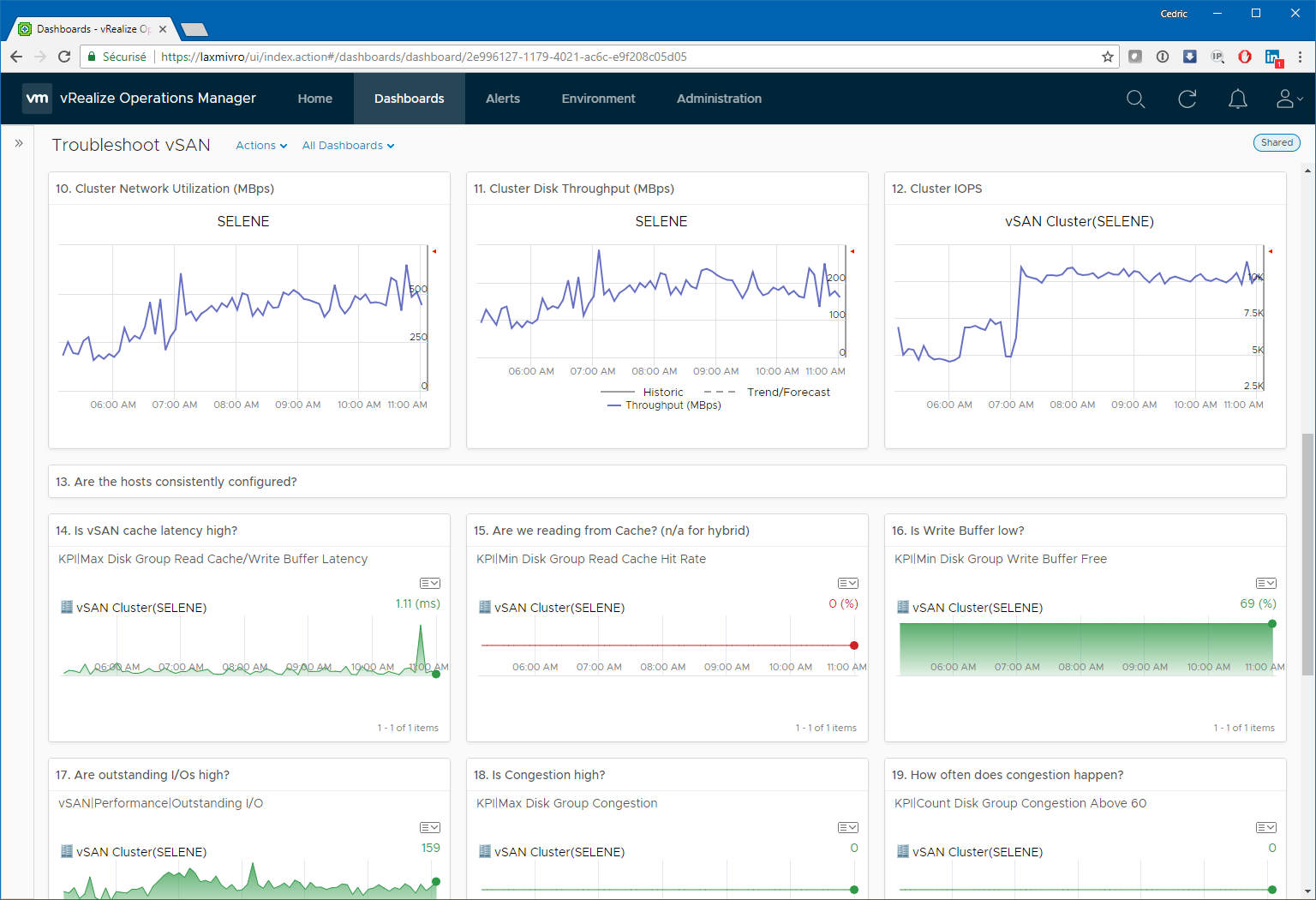Bookmark this page with star icon
Viewport: 1316px width, 900px height.
(x=1107, y=57)
